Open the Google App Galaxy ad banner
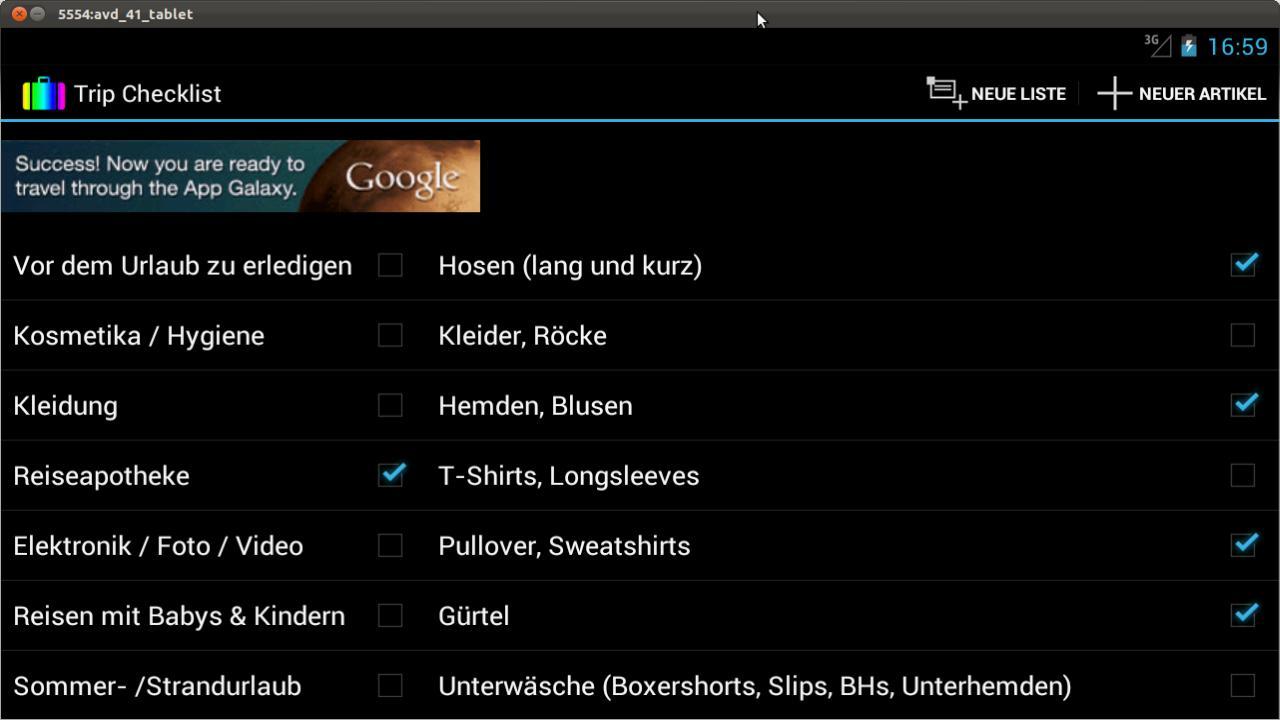 [x=240, y=176]
